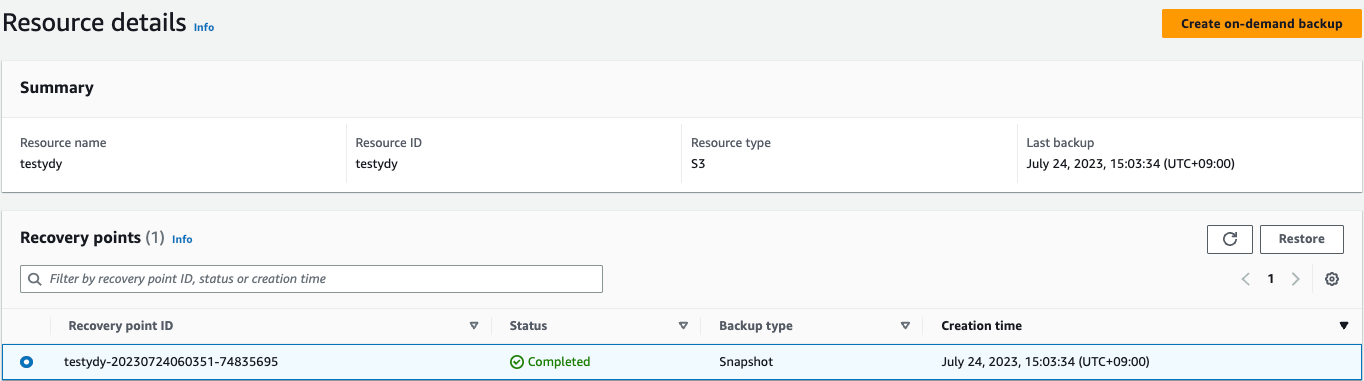
Task: Refresh the recovery points list
Action: point(1230,239)
